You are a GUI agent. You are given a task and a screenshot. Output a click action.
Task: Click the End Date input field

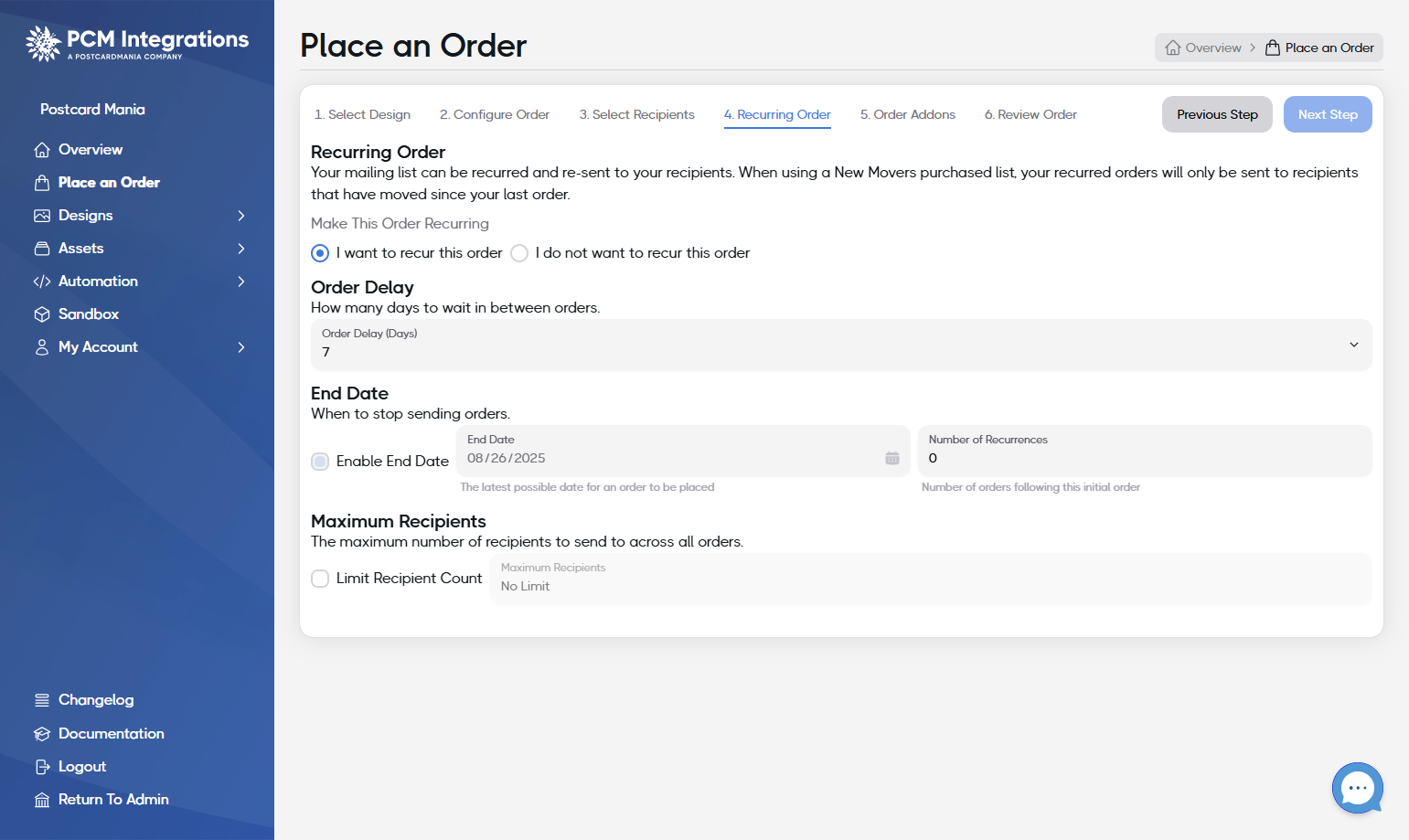point(683,451)
